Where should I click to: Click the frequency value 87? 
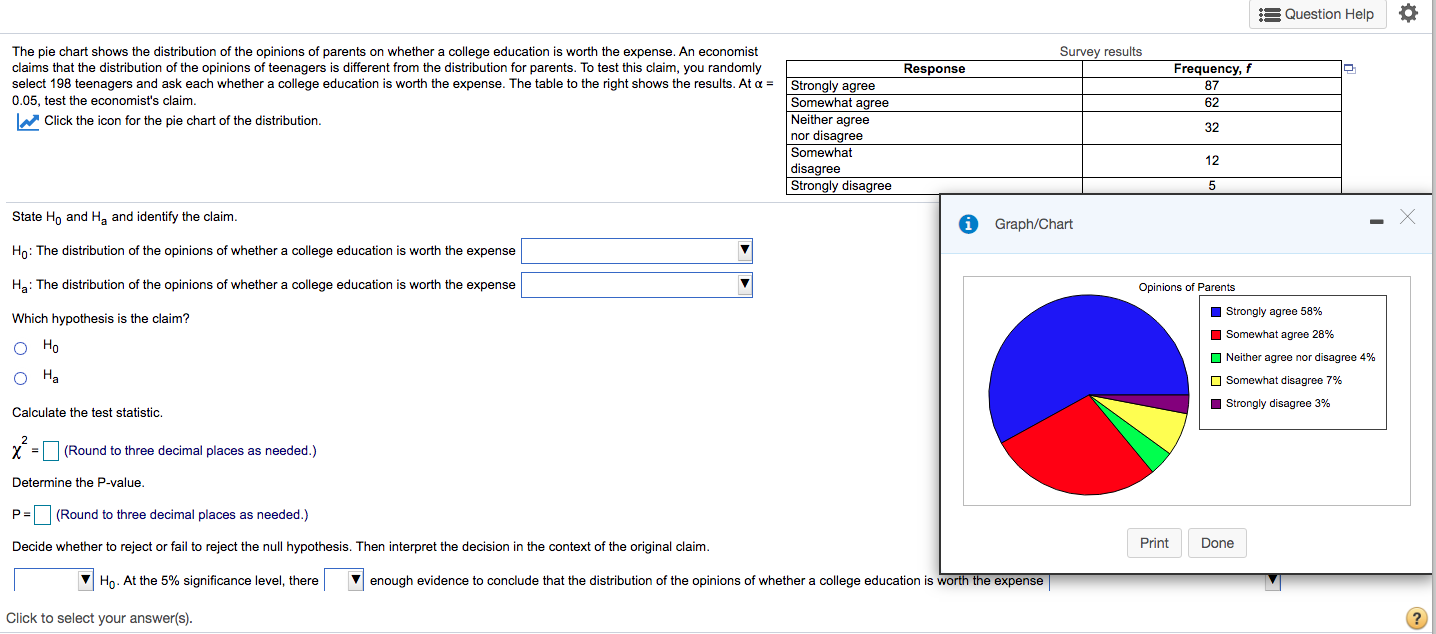1212,86
